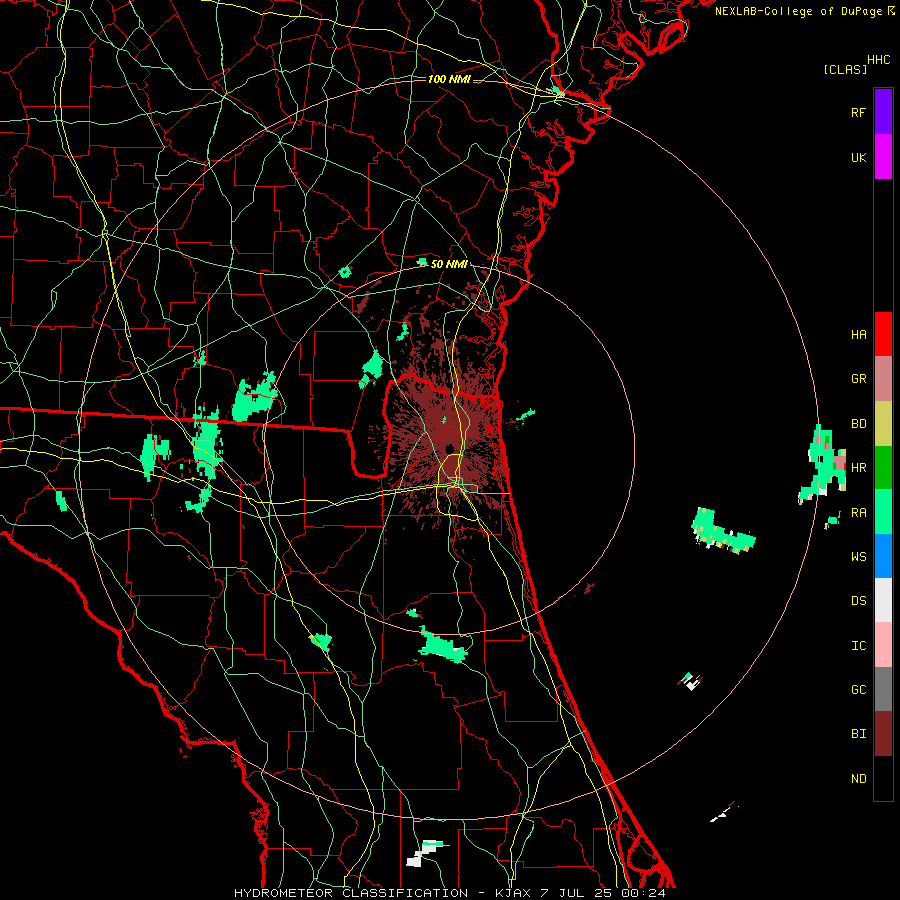Click the HHC product code text
This screenshot has width=900, height=900.
tap(878, 60)
